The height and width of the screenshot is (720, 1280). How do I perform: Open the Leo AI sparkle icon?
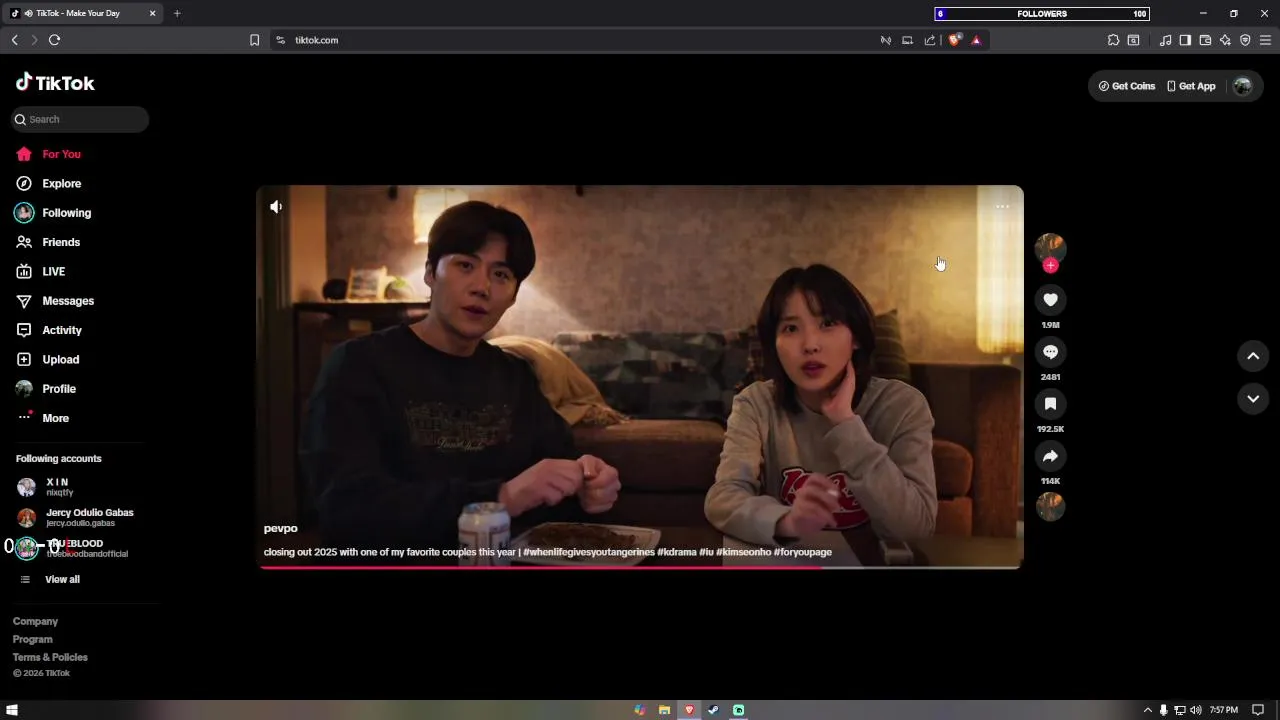click(x=1225, y=40)
